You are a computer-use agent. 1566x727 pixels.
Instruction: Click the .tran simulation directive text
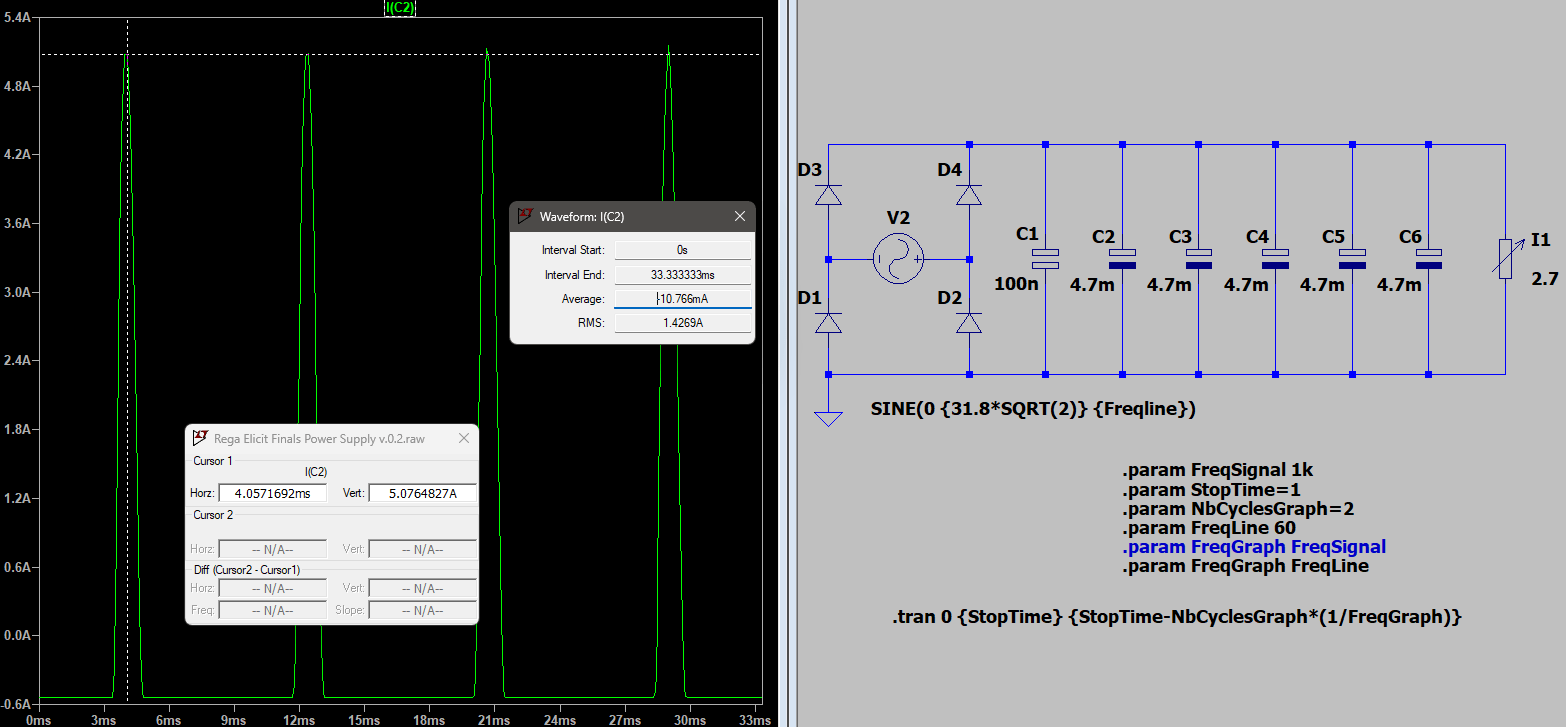[x=1177, y=617]
